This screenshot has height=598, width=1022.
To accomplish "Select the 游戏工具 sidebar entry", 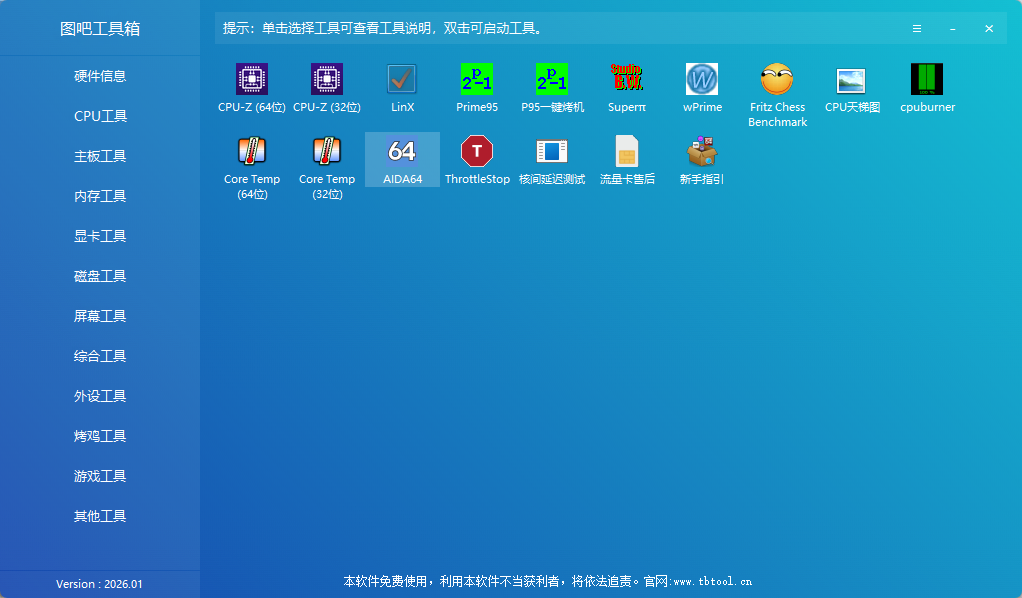I will click(x=100, y=476).
